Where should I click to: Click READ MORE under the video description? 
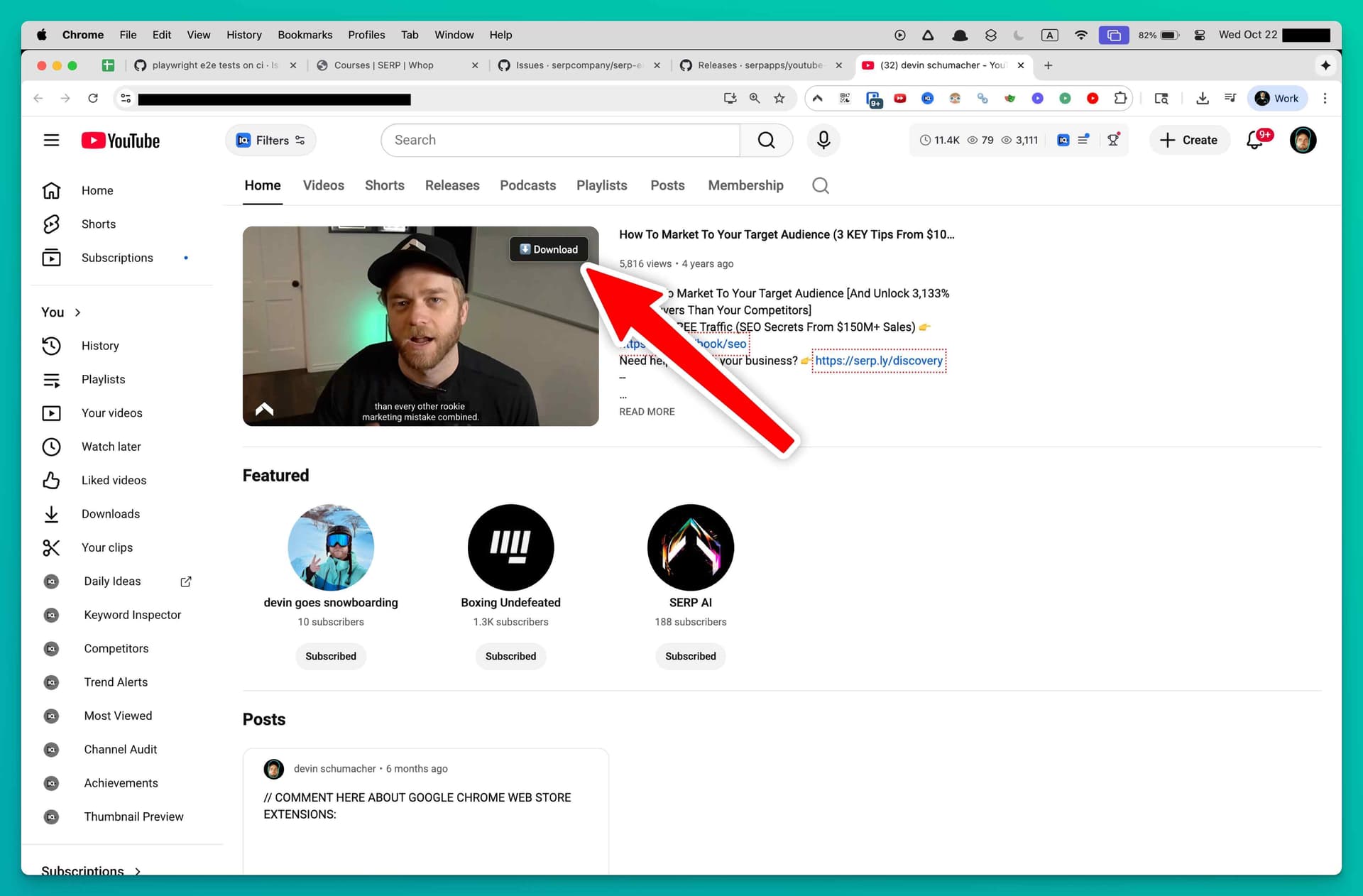point(646,411)
